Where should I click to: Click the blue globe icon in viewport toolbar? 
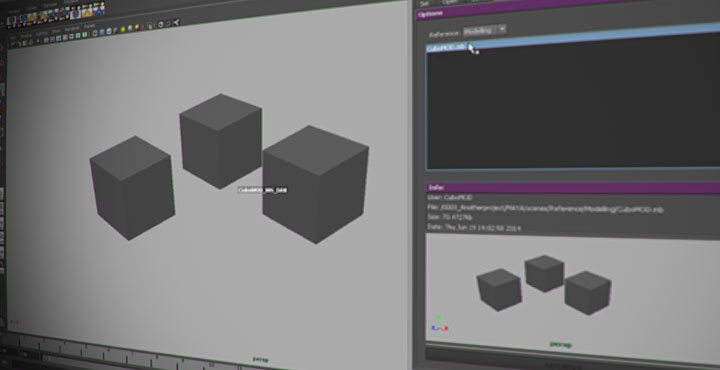109,31
